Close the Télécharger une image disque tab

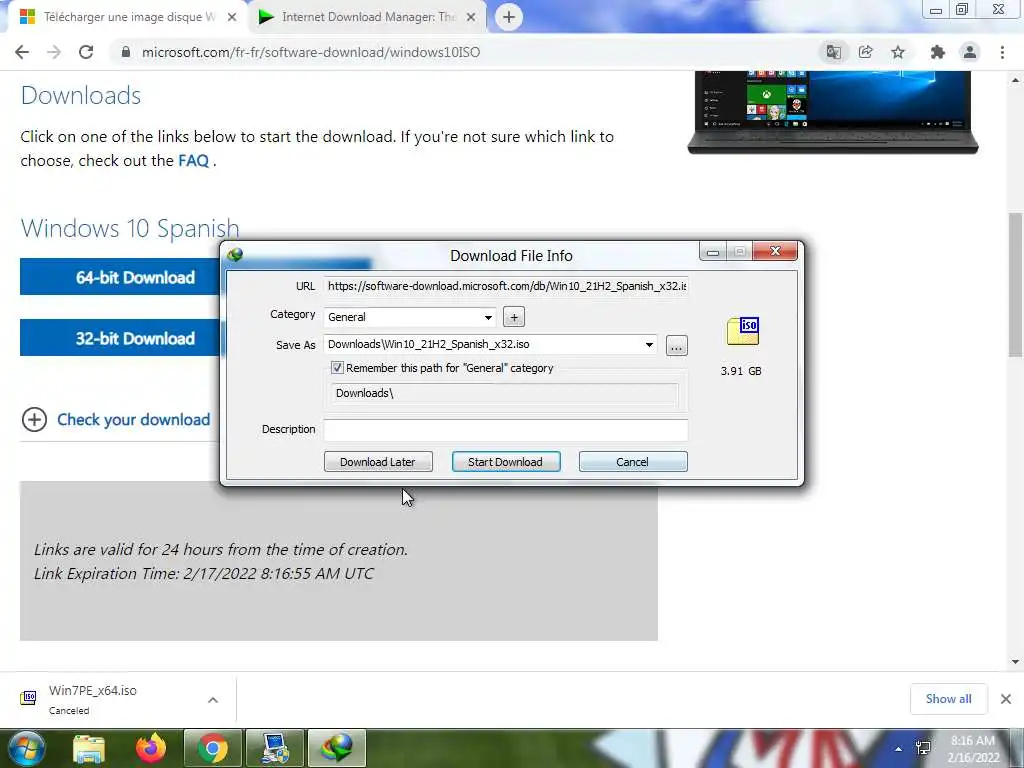[232, 17]
